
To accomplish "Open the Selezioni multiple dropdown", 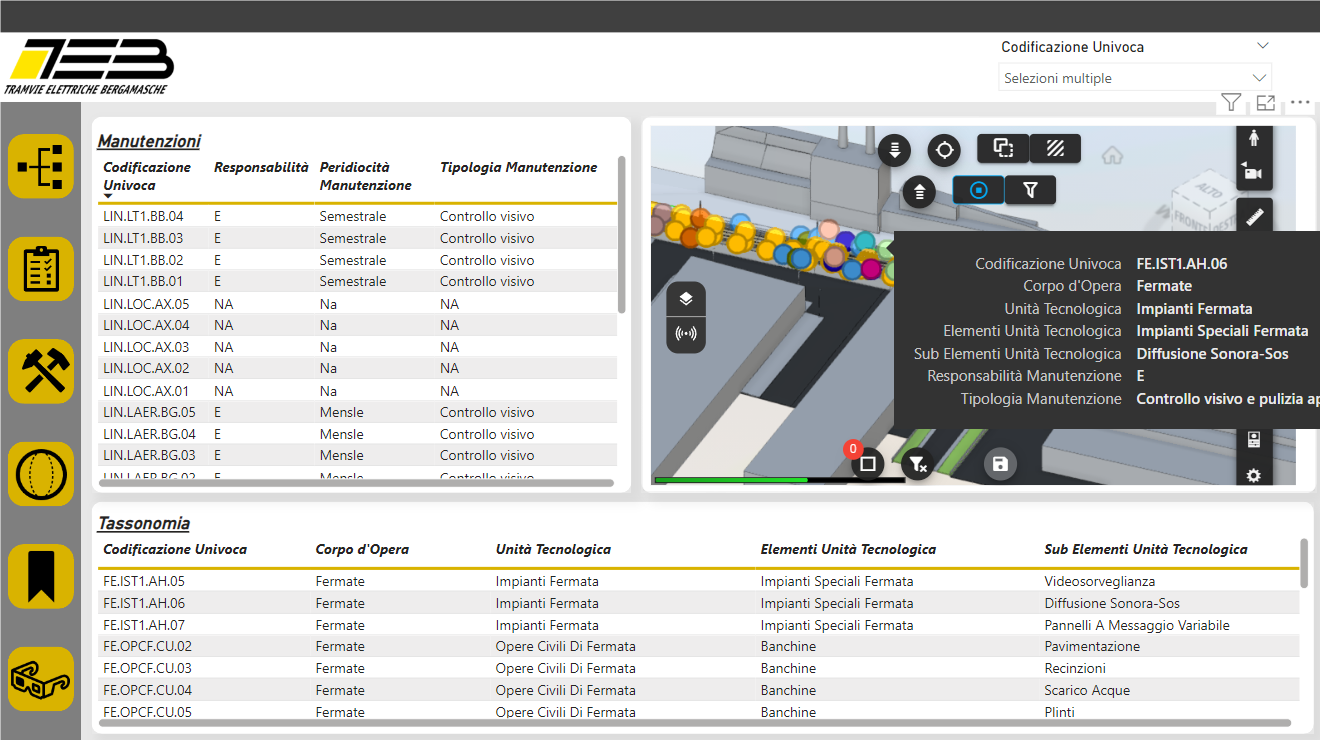I will [x=1135, y=78].
